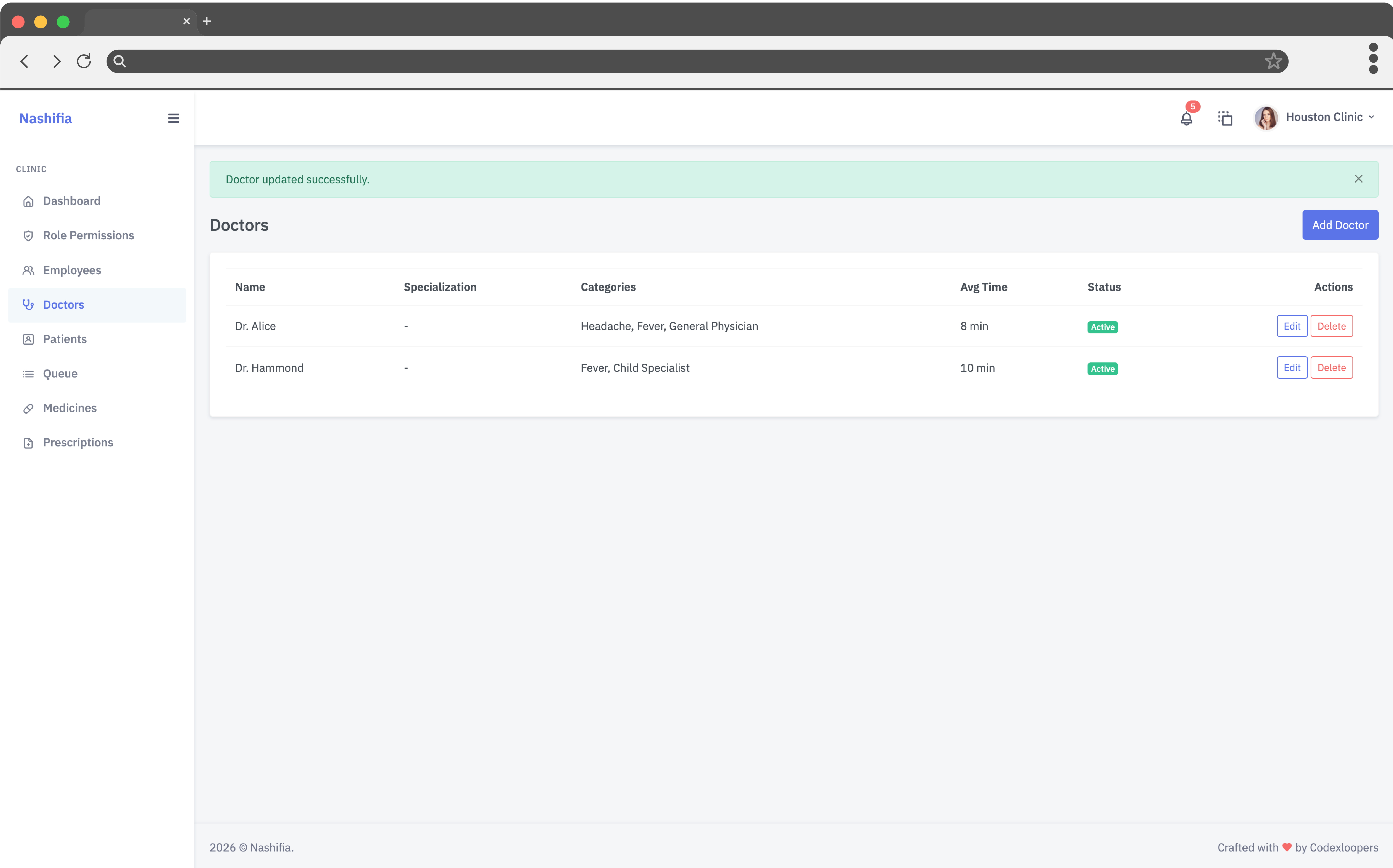1393x868 pixels.
Task: Open Prescriptions in the sidebar
Action: [97, 443]
